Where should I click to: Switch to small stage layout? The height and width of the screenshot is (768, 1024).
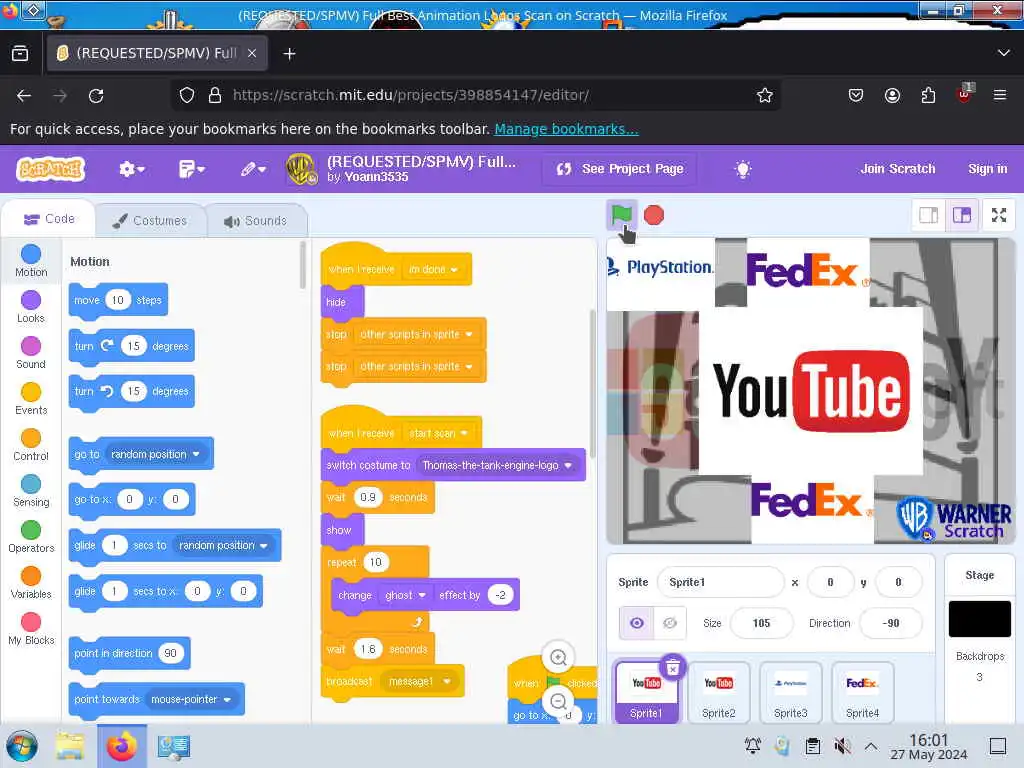pos(929,215)
